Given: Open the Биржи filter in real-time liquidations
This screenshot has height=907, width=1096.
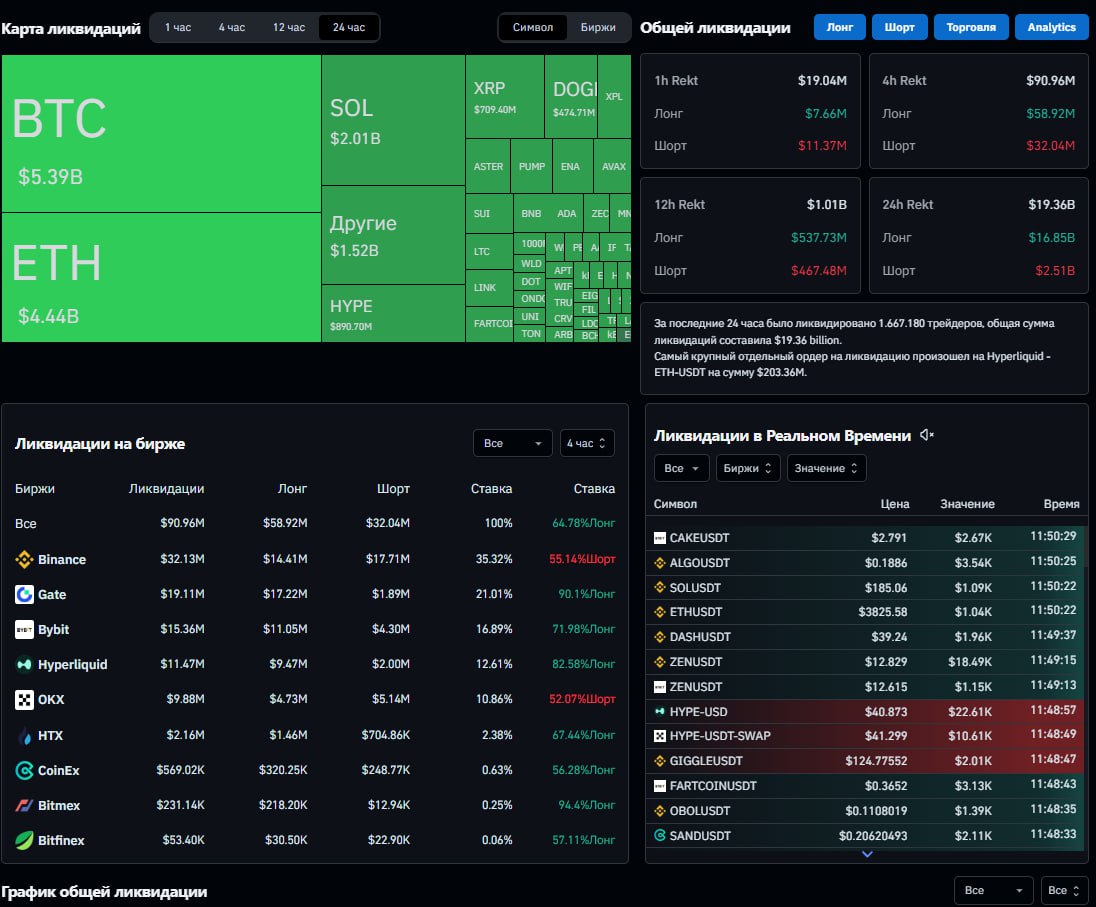Looking at the screenshot, I should [x=748, y=468].
